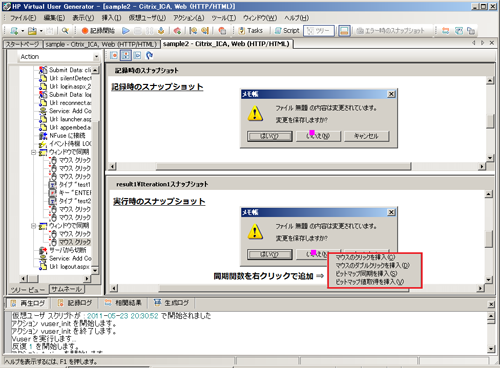Viewport: 500px width, 368px height.
Task: Open the Tasks view icon
Action: pos(251,31)
